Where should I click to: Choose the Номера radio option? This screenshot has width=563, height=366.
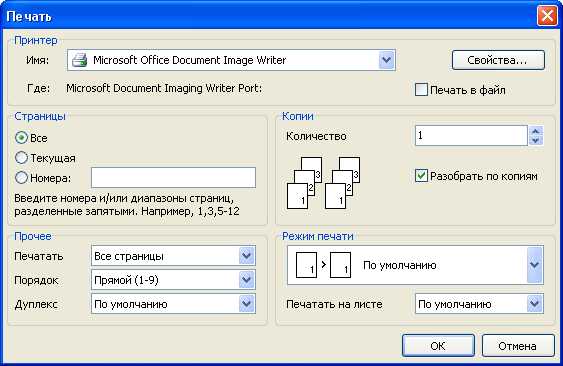tap(21, 177)
